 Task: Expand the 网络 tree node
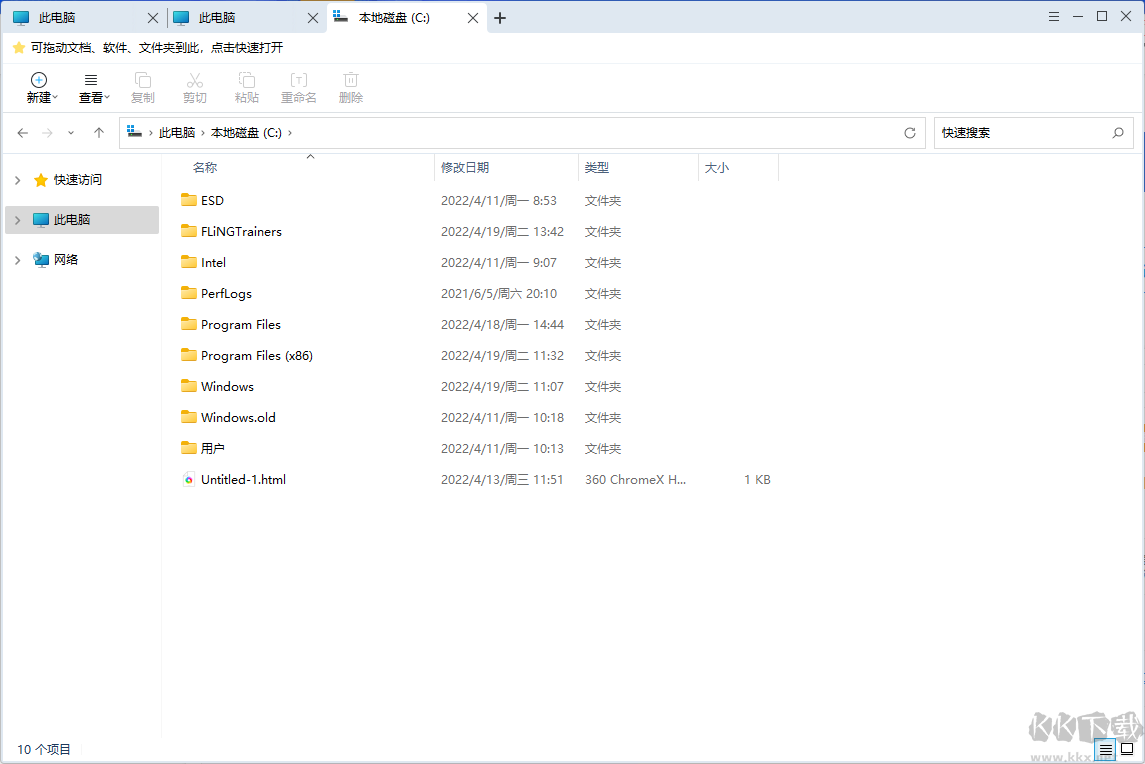[17, 260]
